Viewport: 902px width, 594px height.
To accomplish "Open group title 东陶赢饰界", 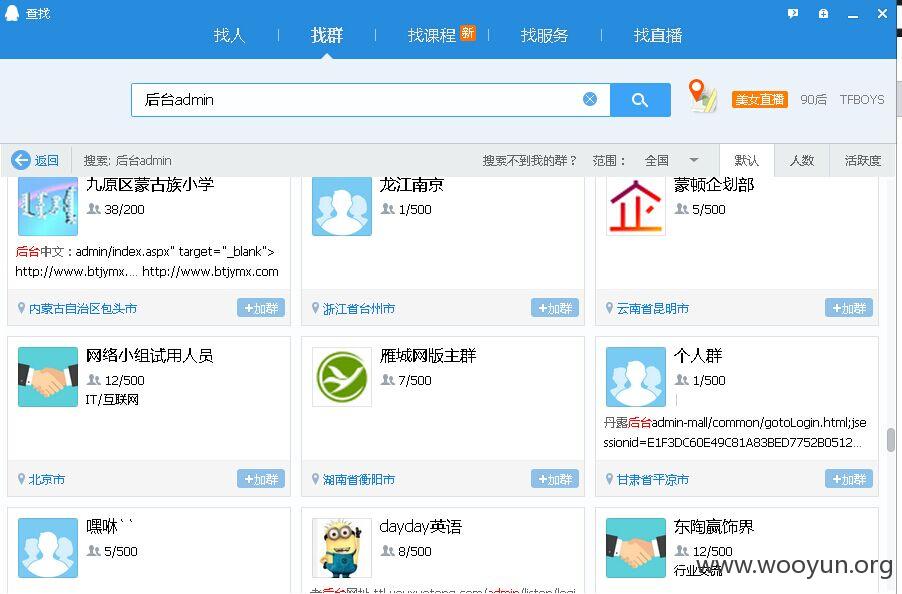I will pos(713,526).
